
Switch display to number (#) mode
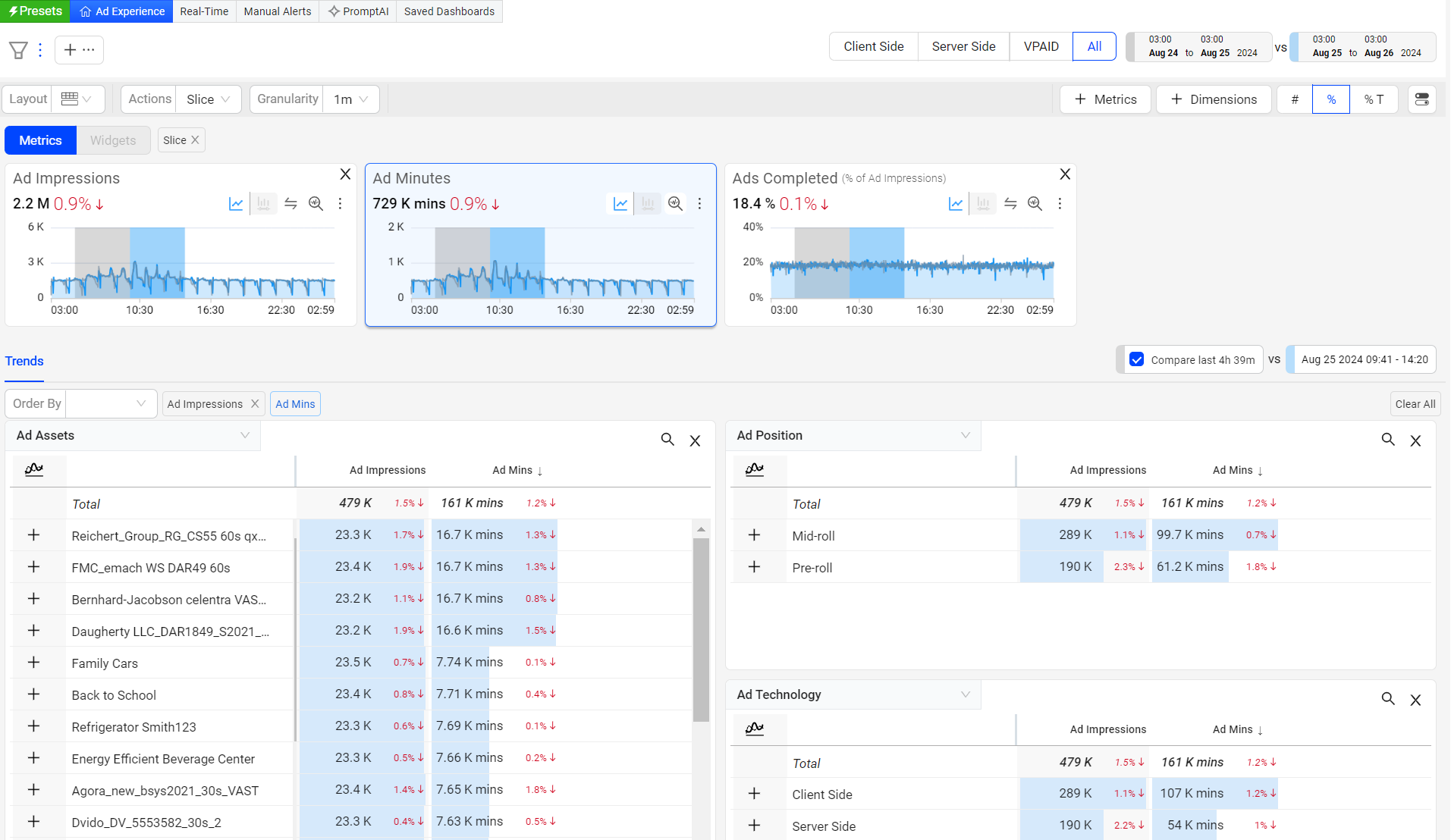(1294, 99)
